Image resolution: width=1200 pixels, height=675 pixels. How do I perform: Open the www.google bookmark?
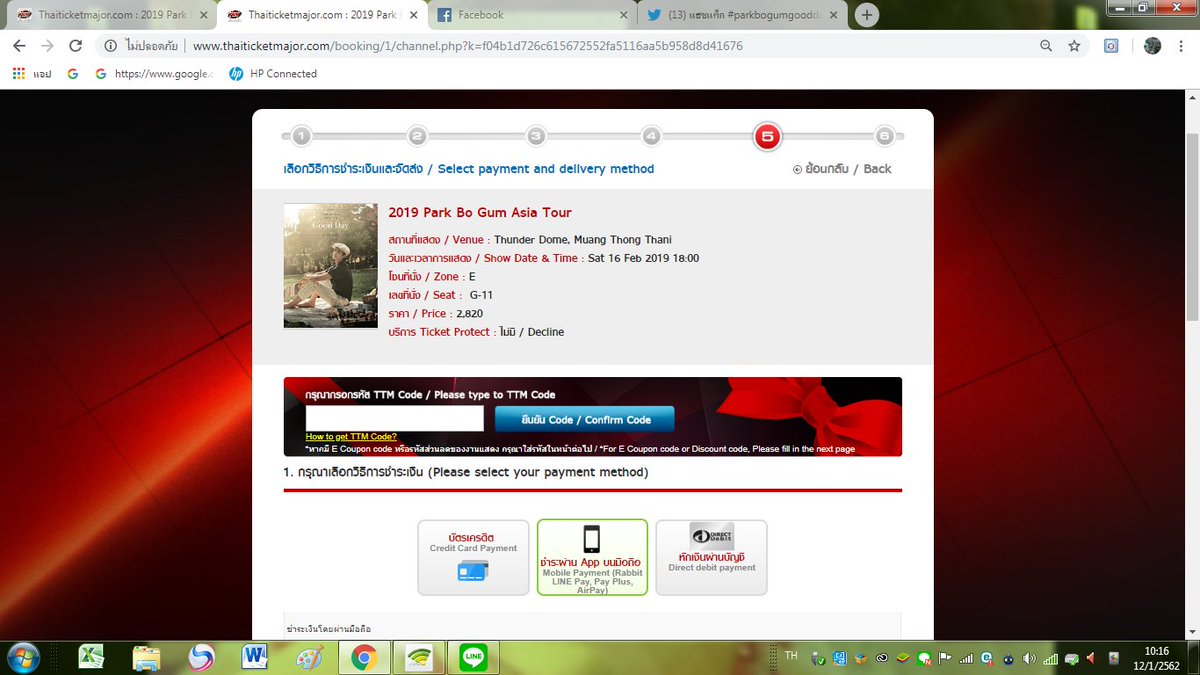coord(153,74)
